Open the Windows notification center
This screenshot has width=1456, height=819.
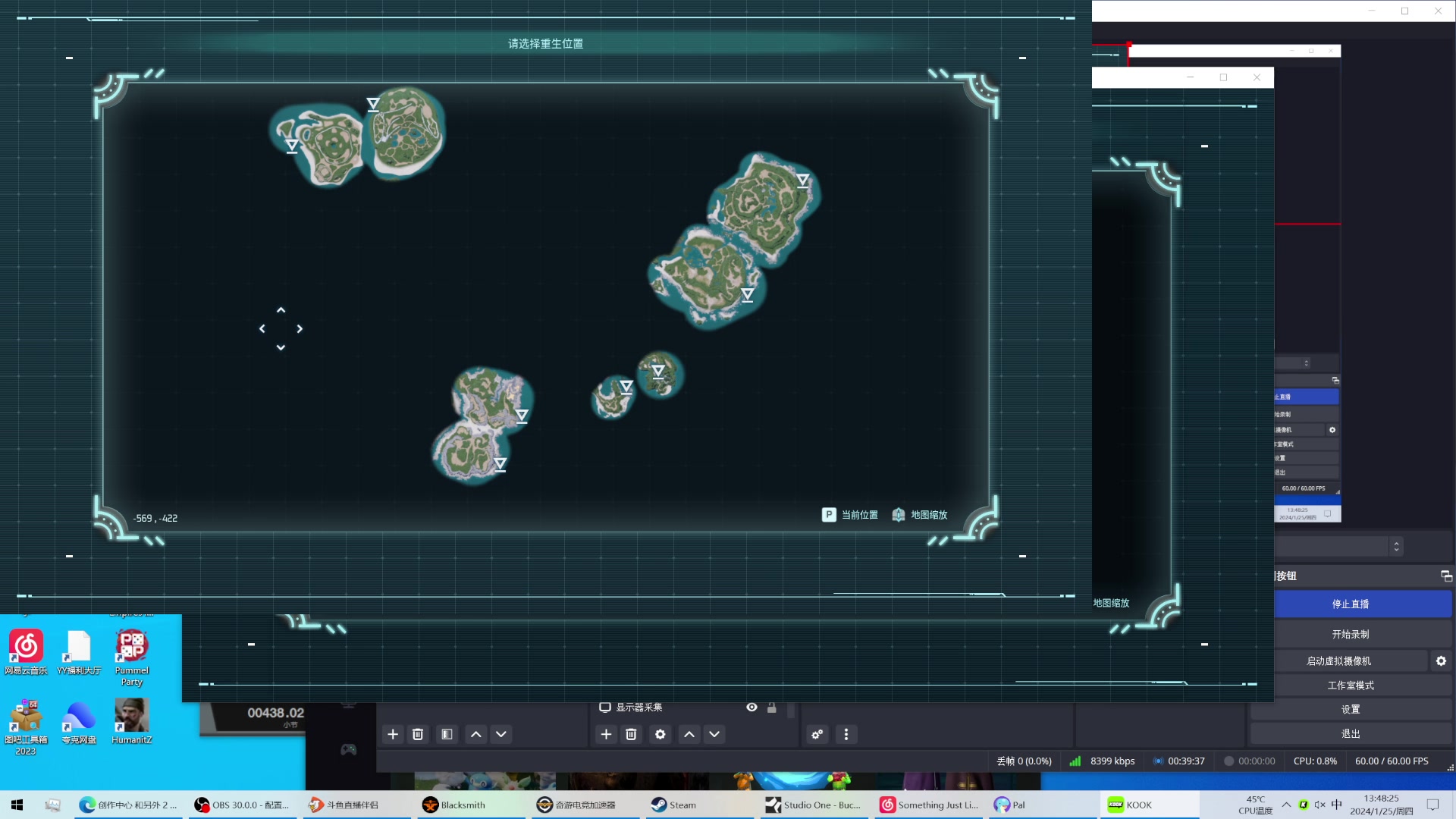click(x=1432, y=805)
